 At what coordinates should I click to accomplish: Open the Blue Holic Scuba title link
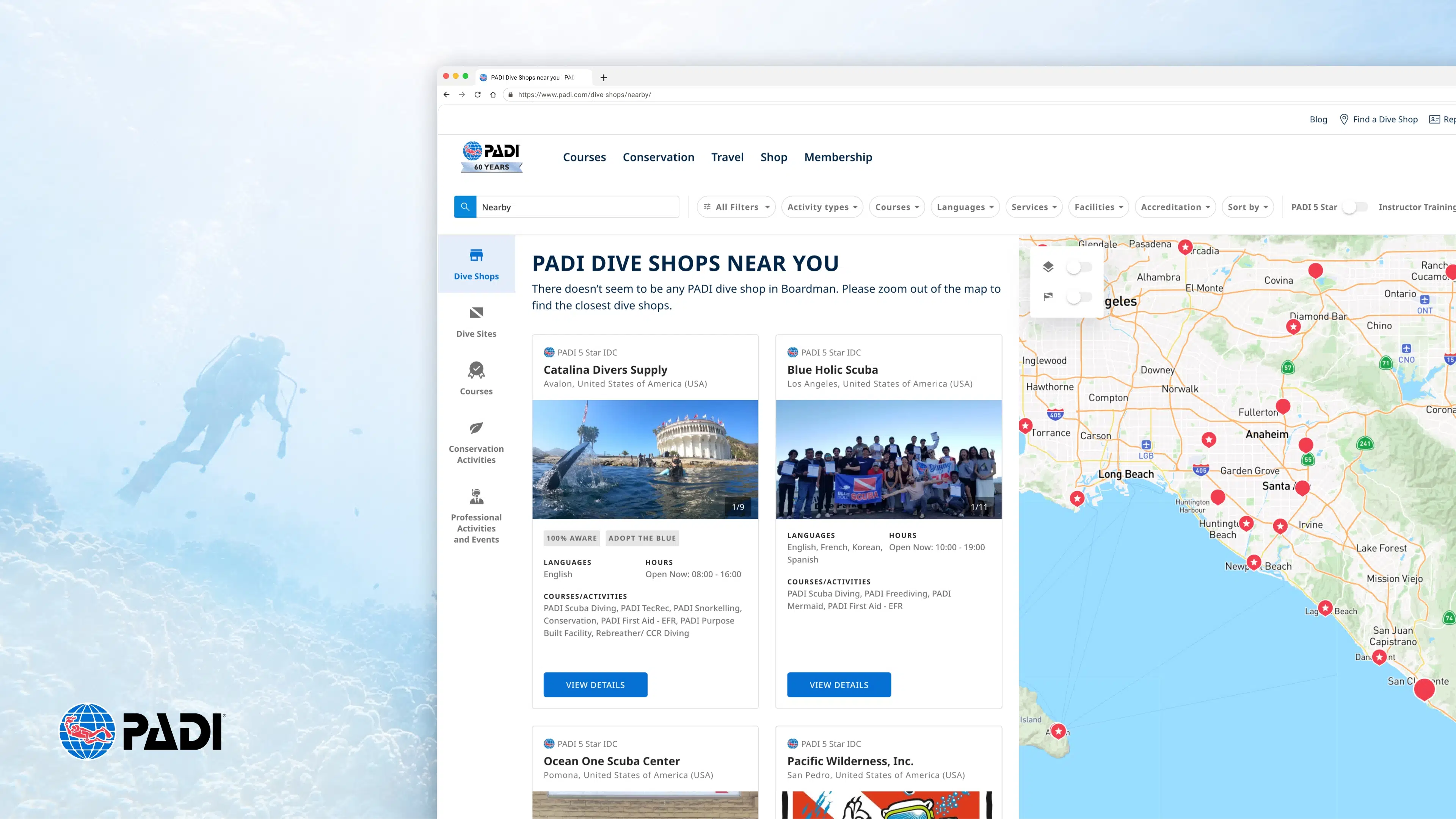coord(832,370)
